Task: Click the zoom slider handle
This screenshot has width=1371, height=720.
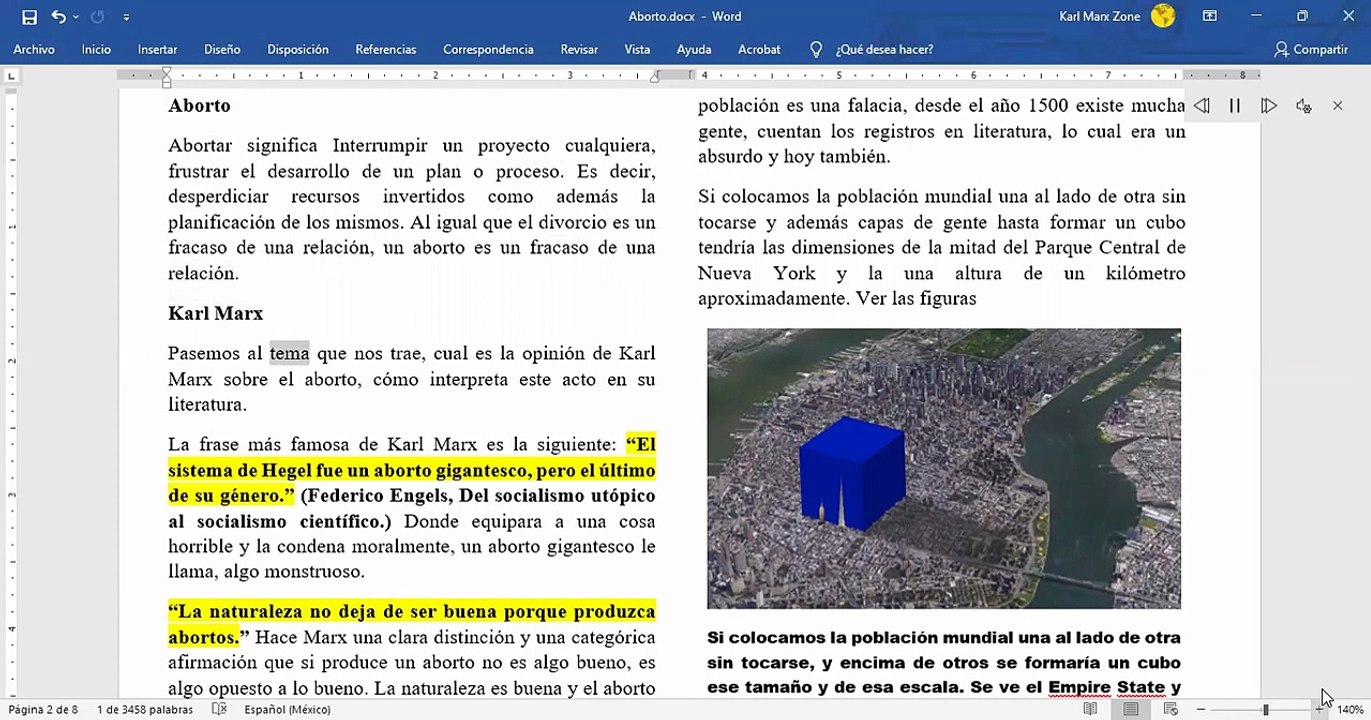Action: [1265, 709]
